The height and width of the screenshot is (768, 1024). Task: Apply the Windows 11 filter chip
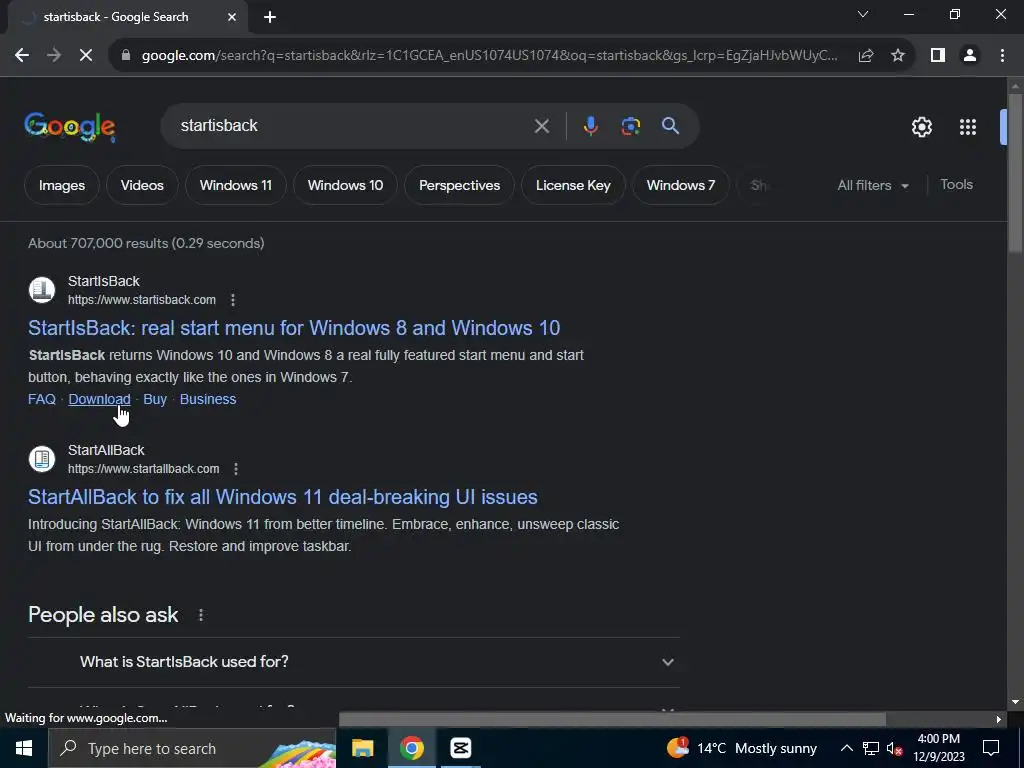(236, 185)
